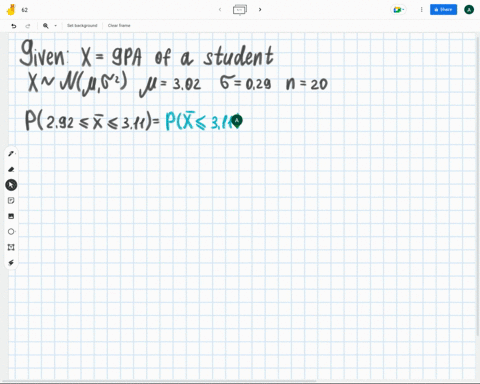Click the jam title '62'
480x384 pixels.
point(25,10)
